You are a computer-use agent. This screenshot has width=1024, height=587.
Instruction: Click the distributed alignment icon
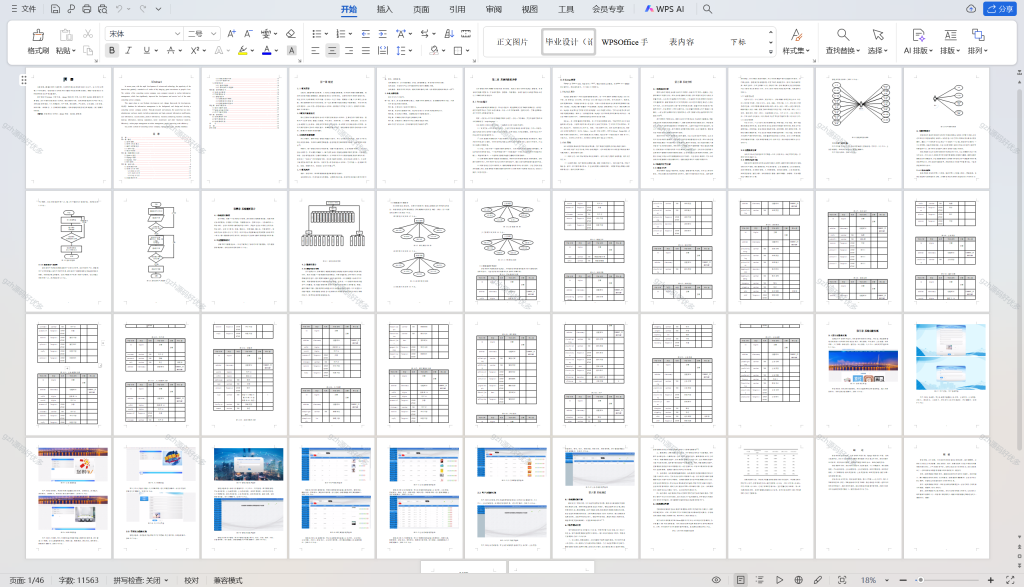tap(383, 50)
